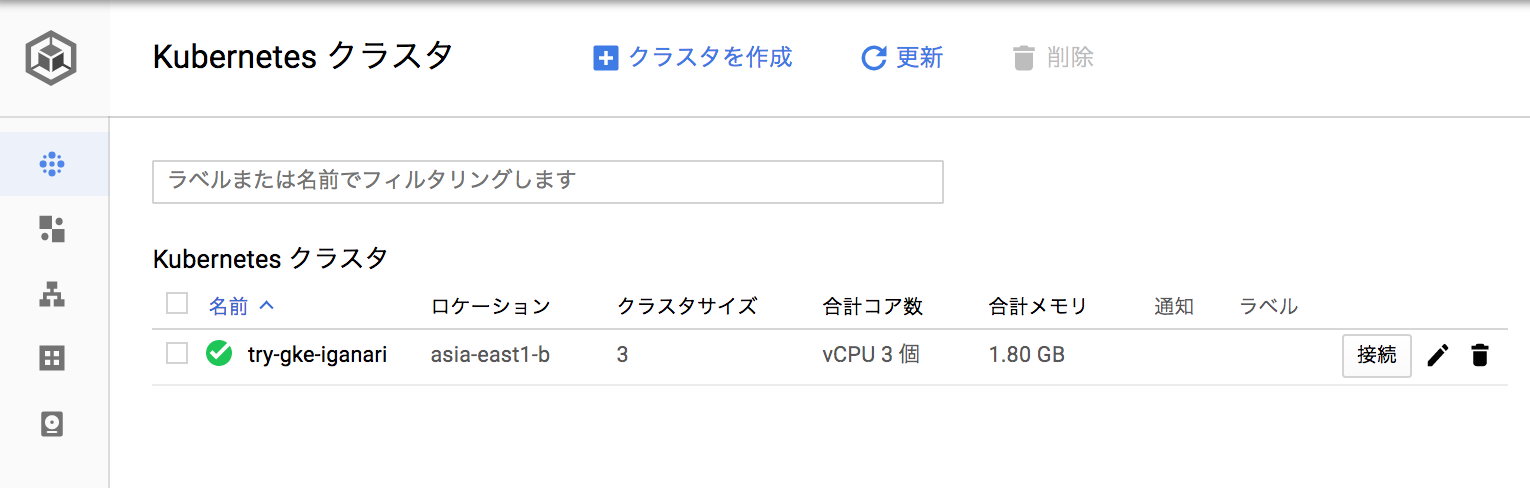1530x488 pixels.
Task: Click the cluster size value 3
Action: pos(622,355)
